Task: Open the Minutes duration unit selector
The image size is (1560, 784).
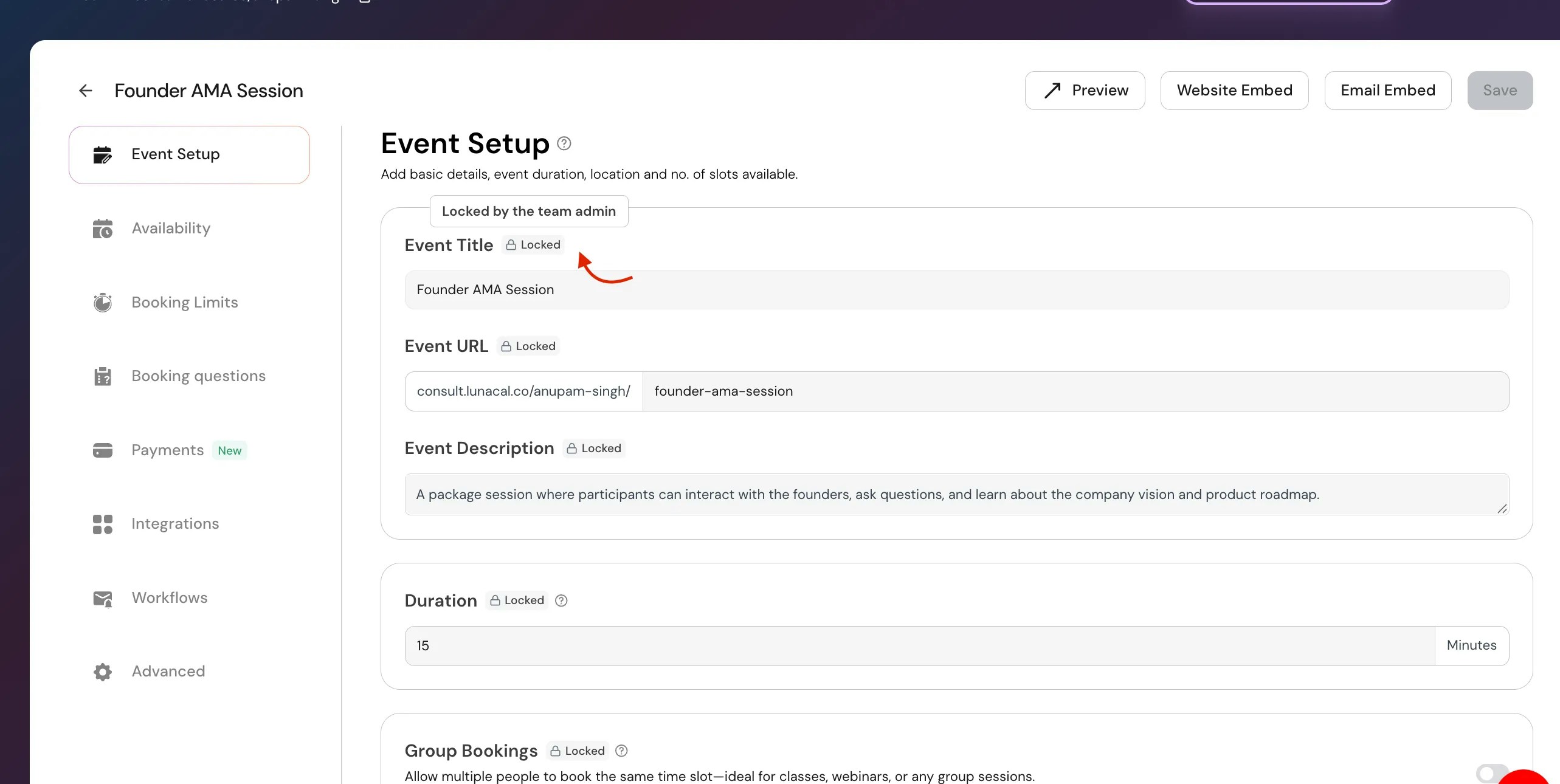Action: (x=1471, y=645)
